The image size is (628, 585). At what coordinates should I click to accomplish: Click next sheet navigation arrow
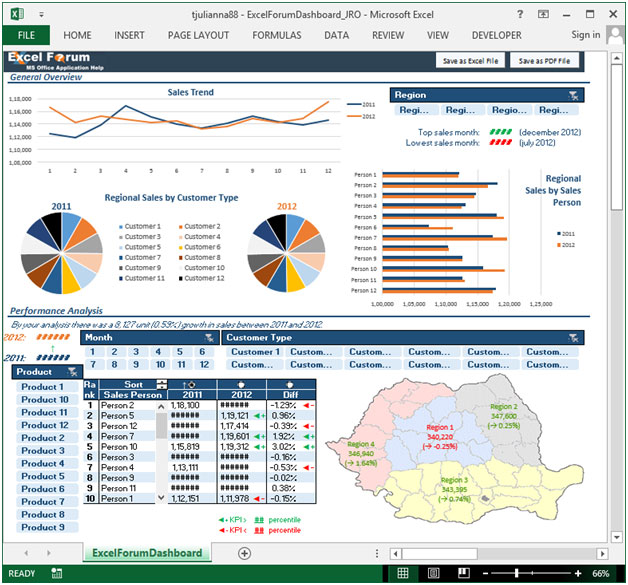(49, 553)
